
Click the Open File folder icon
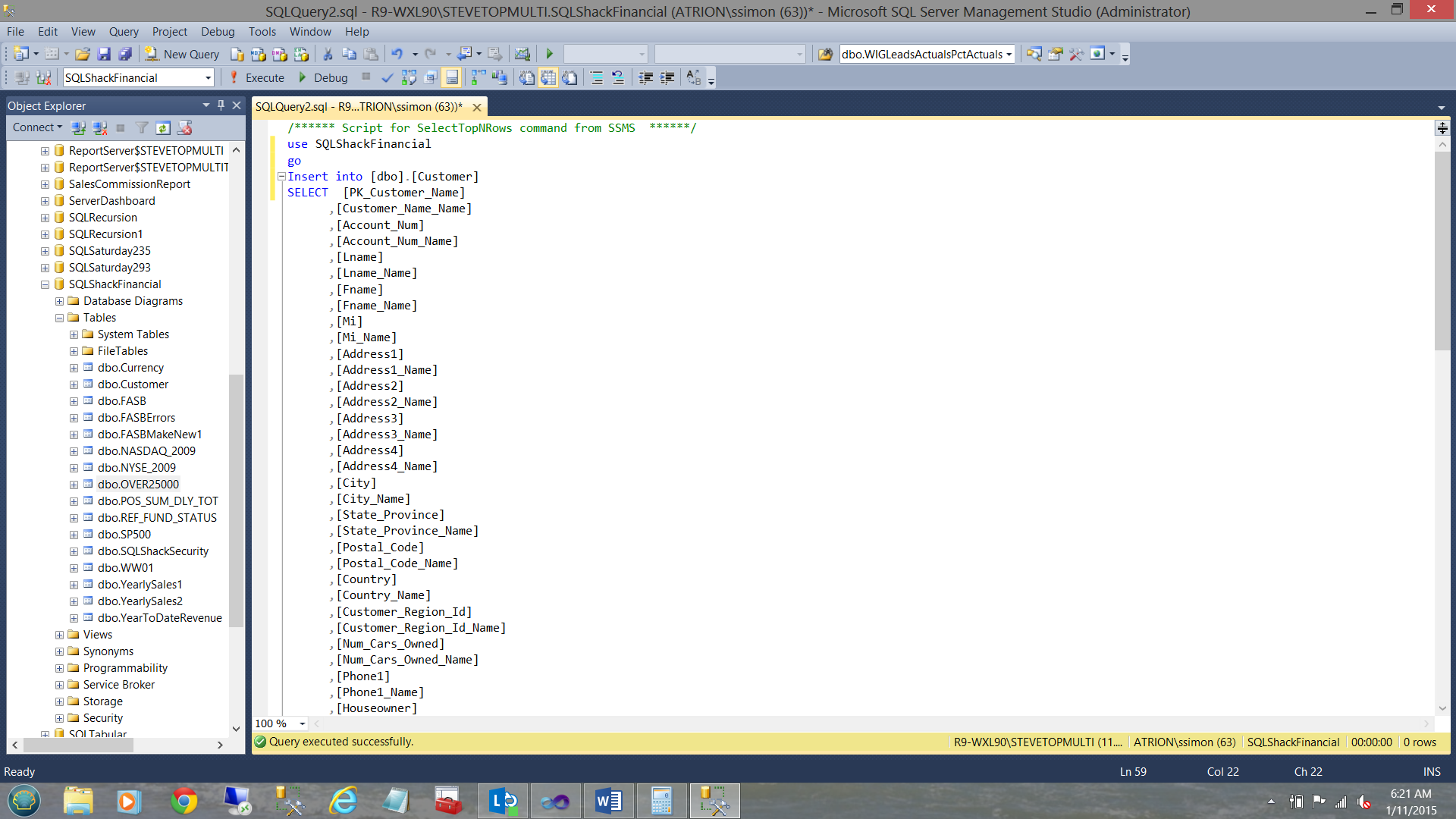(x=83, y=54)
